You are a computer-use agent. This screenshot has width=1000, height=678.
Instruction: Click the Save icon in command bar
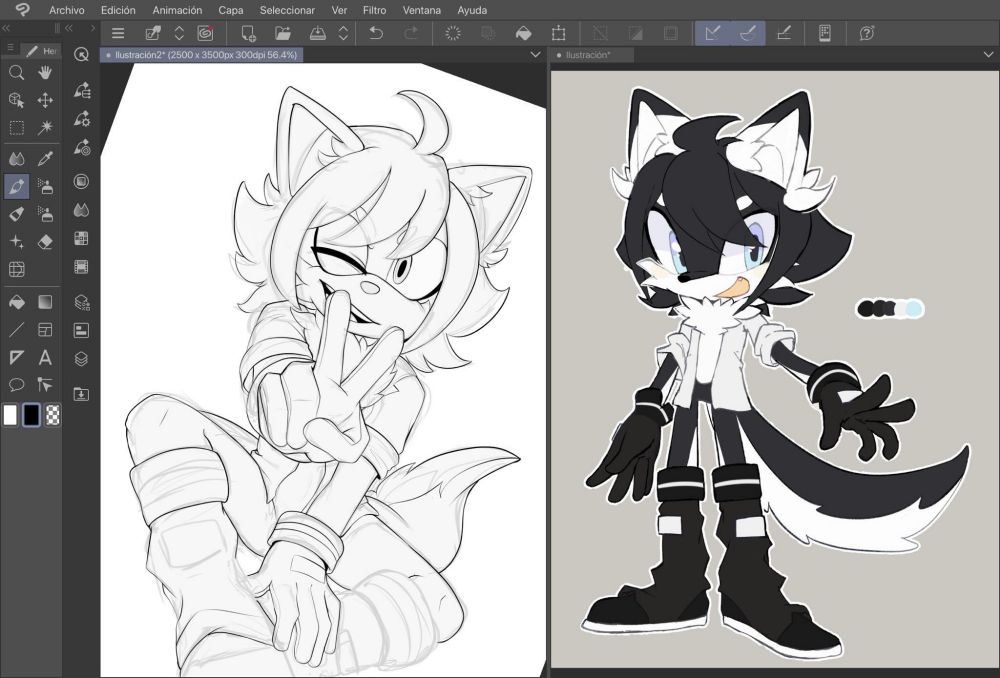318,33
